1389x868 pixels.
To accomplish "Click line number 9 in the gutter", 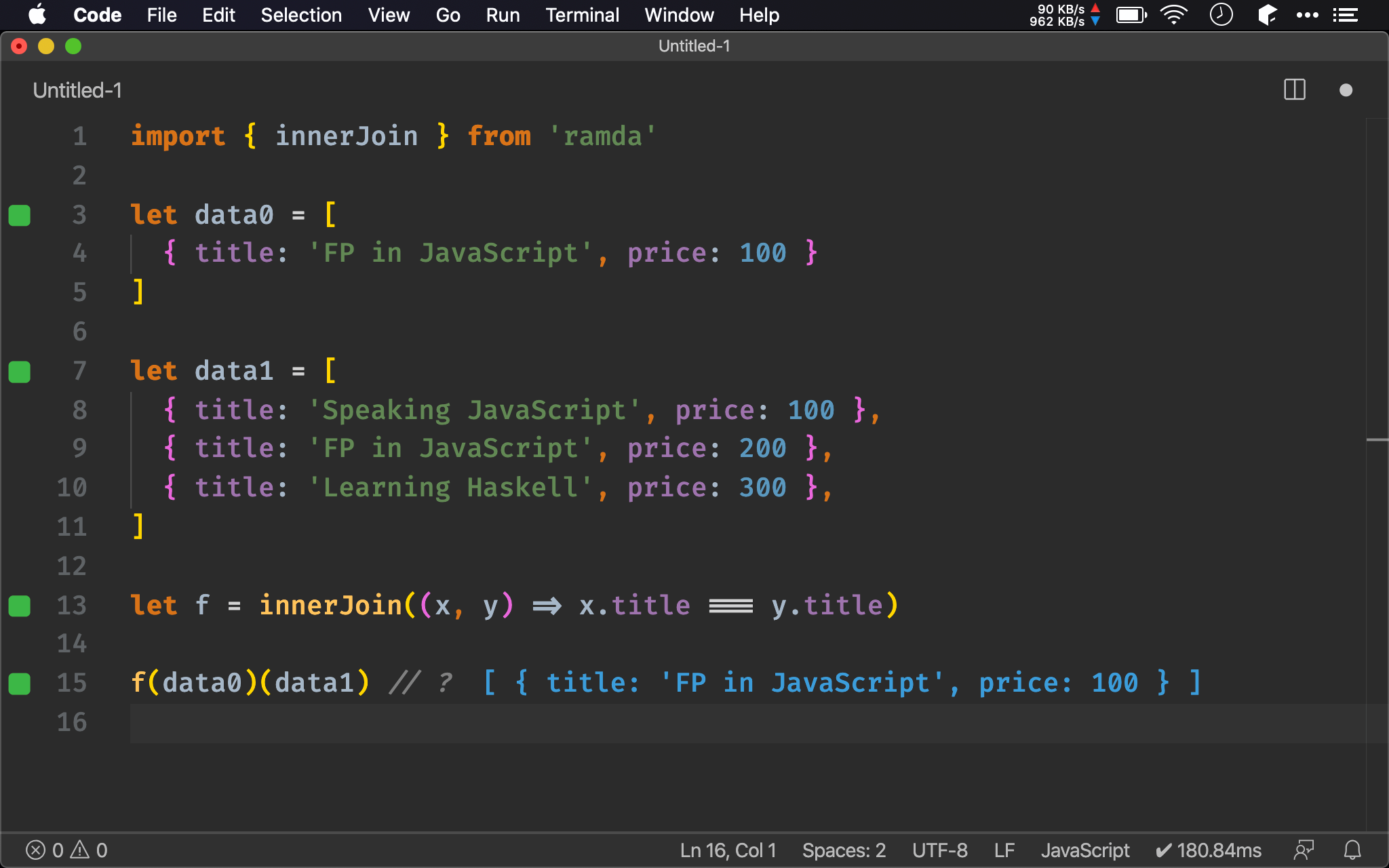I will (x=80, y=448).
